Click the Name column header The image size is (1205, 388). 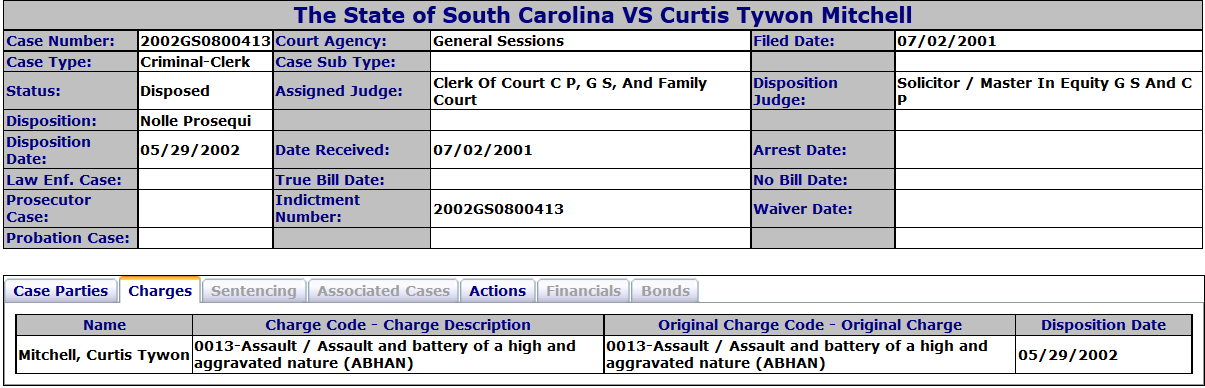coord(105,325)
